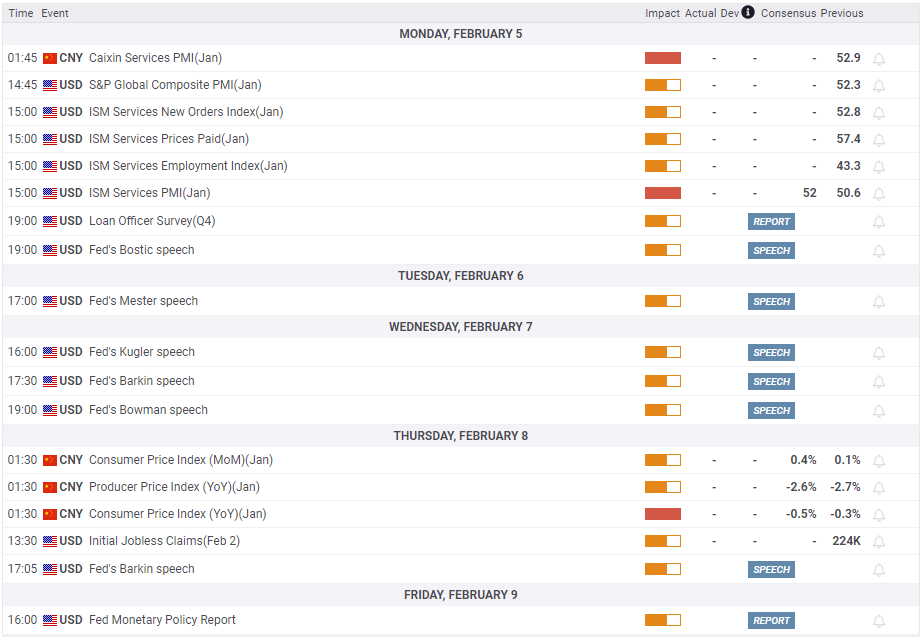Click bell for Consumer Price Index (YoY)
The width and height of the screenshot is (922, 637).
click(x=878, y=515)
